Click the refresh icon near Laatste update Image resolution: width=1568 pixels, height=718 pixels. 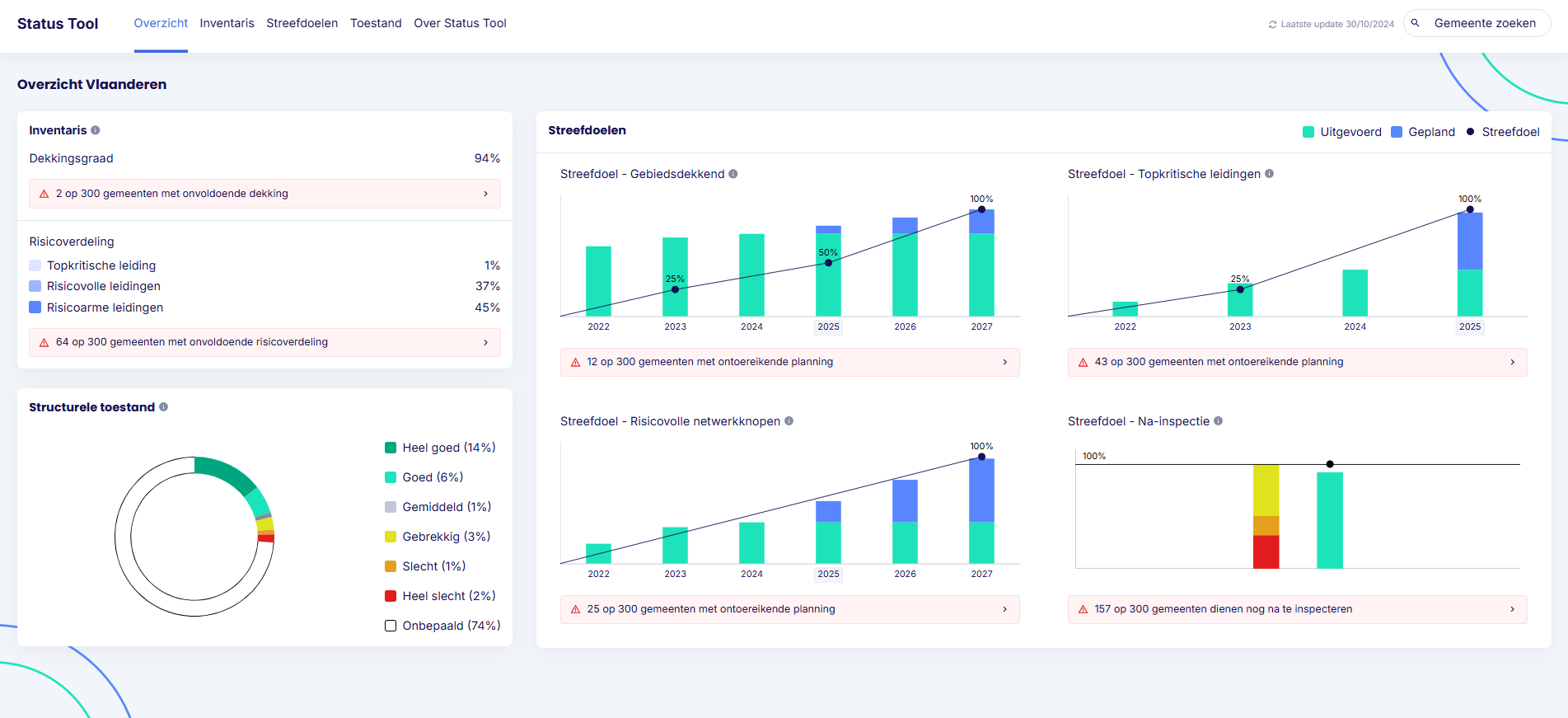pyautogui.click(x=1273, y=25)
